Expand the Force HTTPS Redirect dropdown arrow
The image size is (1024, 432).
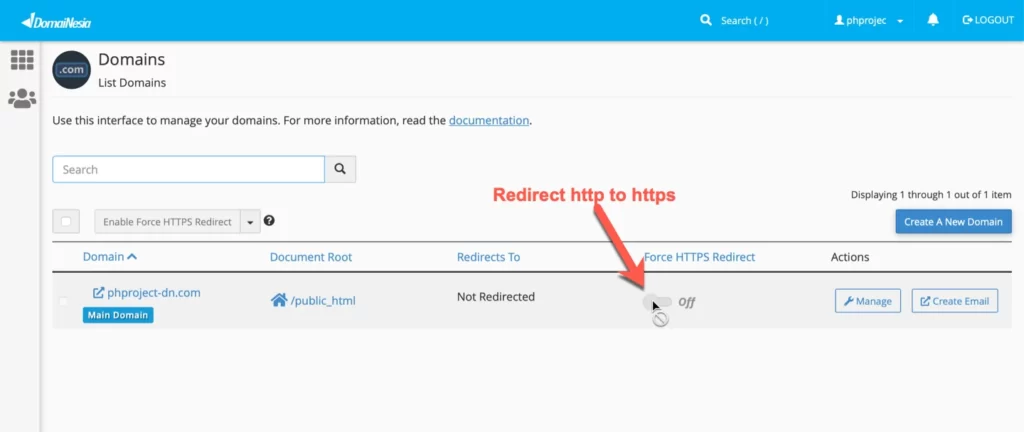coord(250,222)
